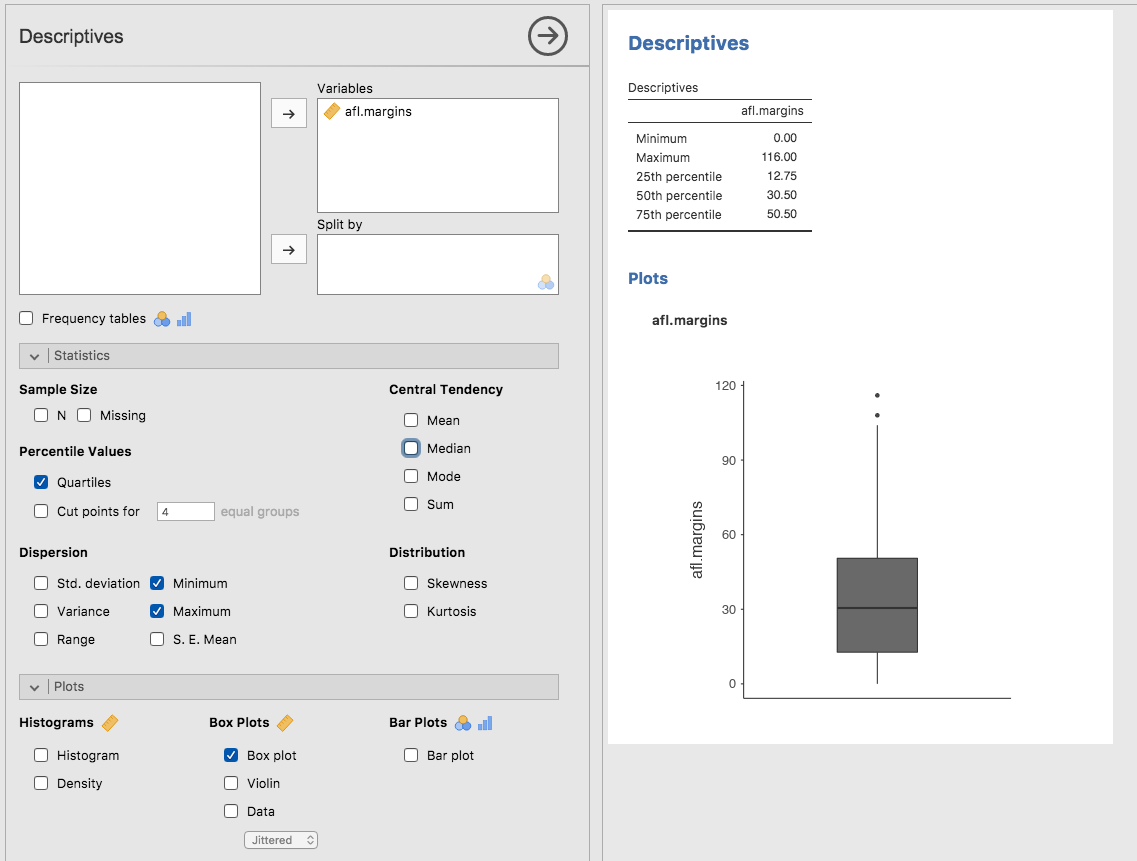Enable Std. deviation checkbox
Image resolution: width=1137 pixels, height=861 pixels.
coord(41,583)
